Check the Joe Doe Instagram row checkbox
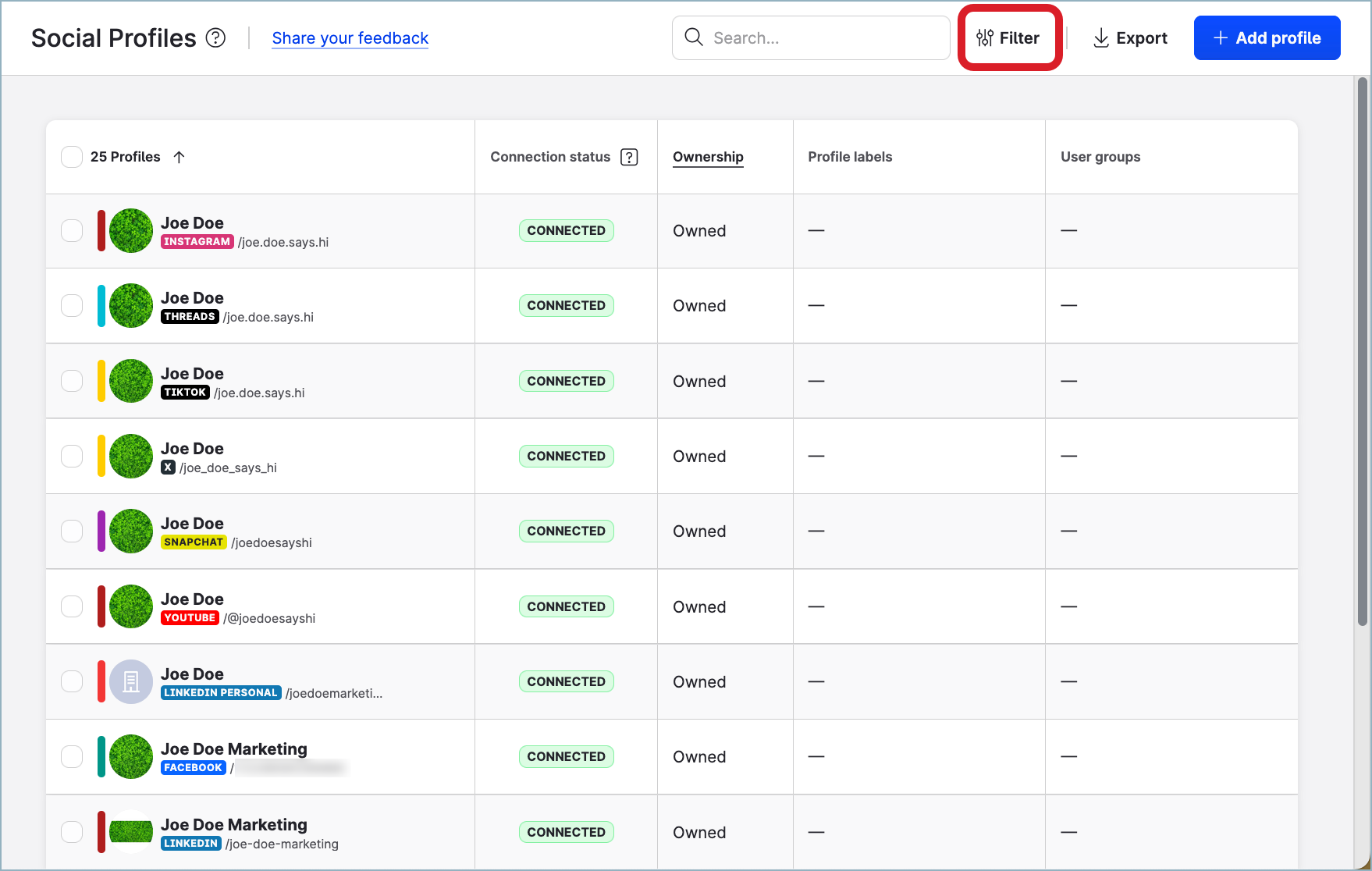The width and height of the screenshot is (1372, 871). pos(71,230)
